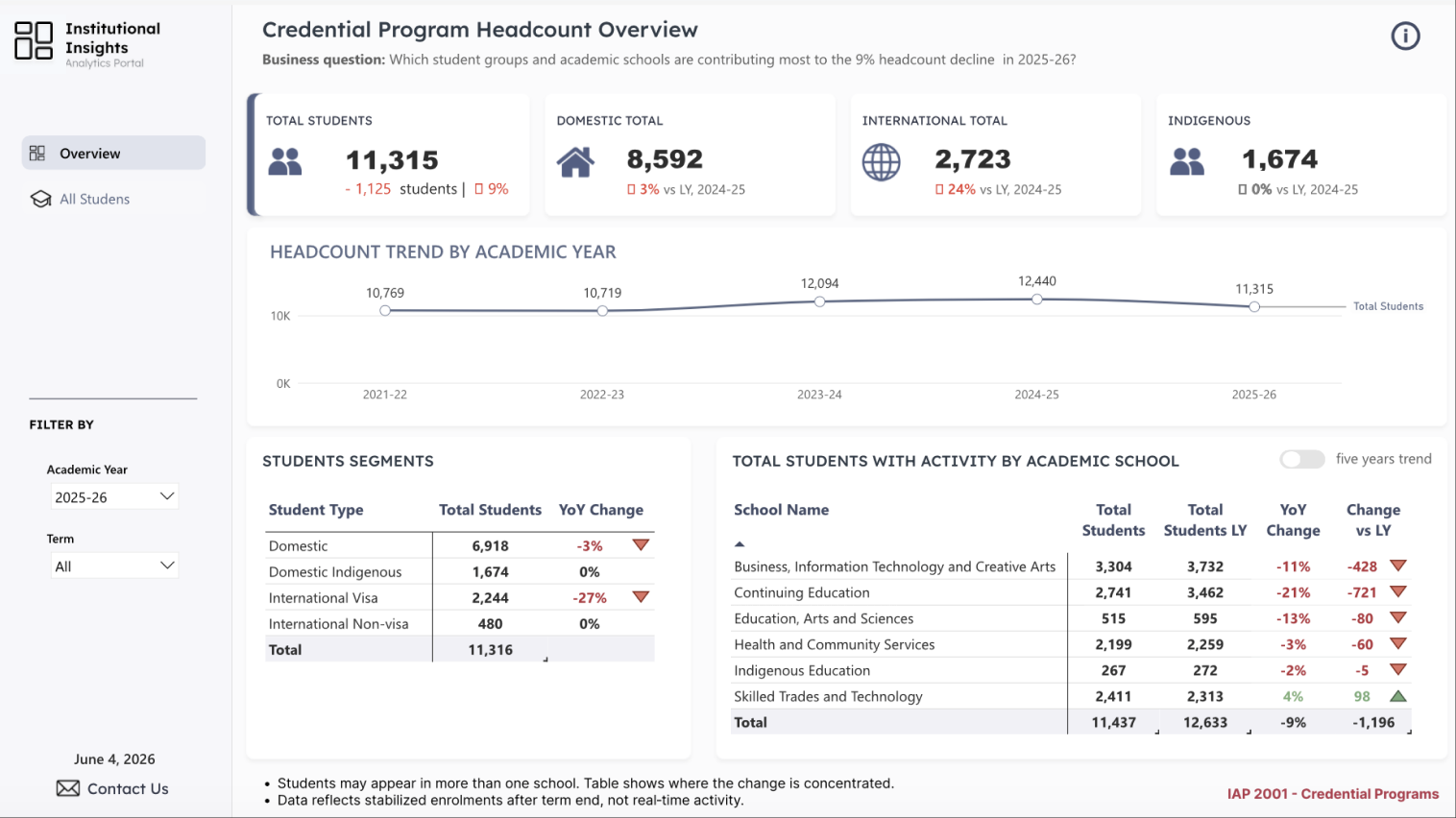Click the school table total 11,437
This screenshot has width=1456, height=818.
[1114, 722]
